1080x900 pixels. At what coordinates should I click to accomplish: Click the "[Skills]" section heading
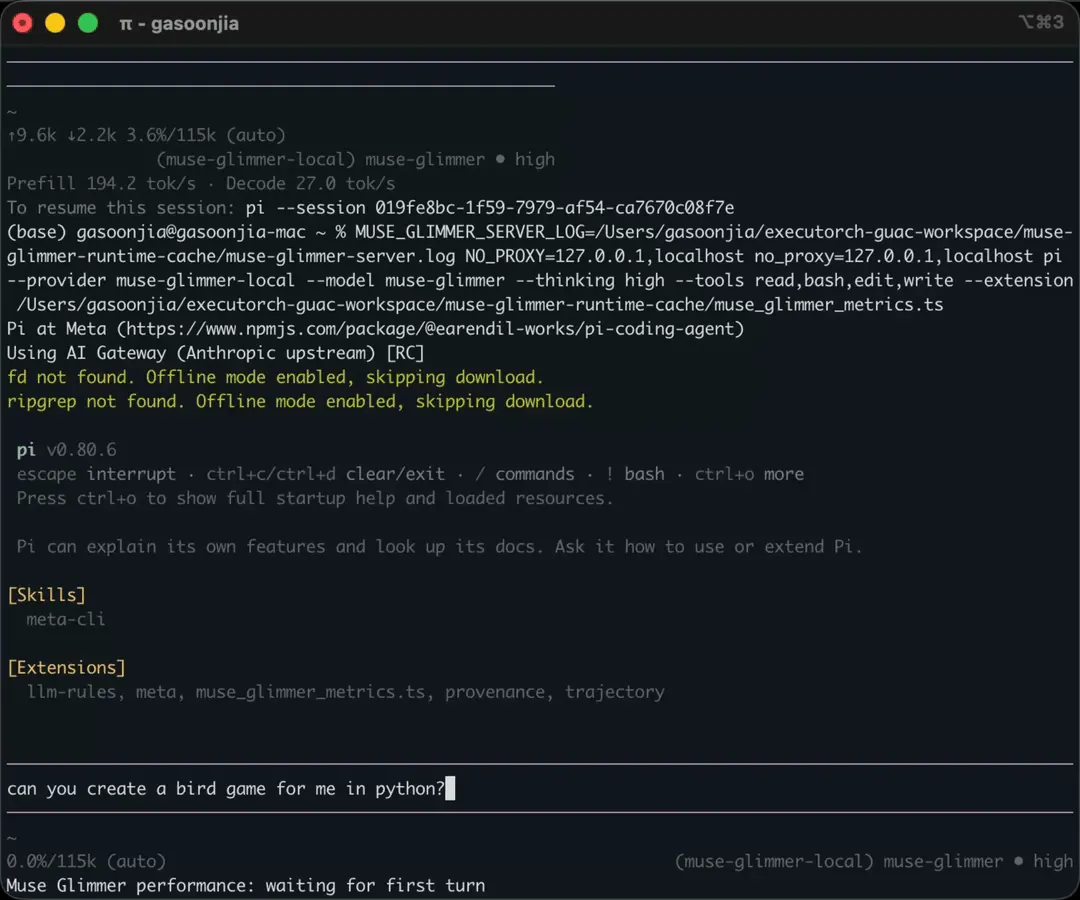(x=47, y=595)
